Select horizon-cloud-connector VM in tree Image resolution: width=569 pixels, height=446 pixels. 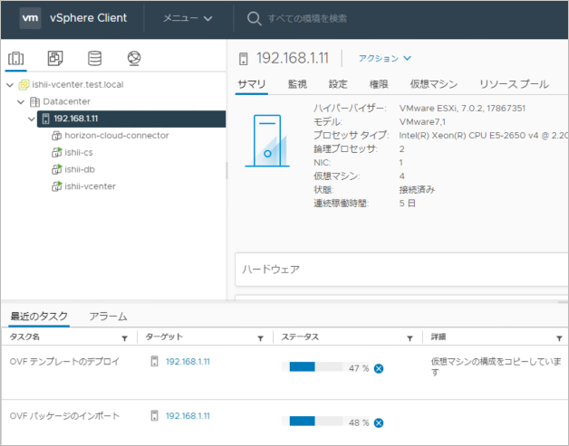coord(116,136)
